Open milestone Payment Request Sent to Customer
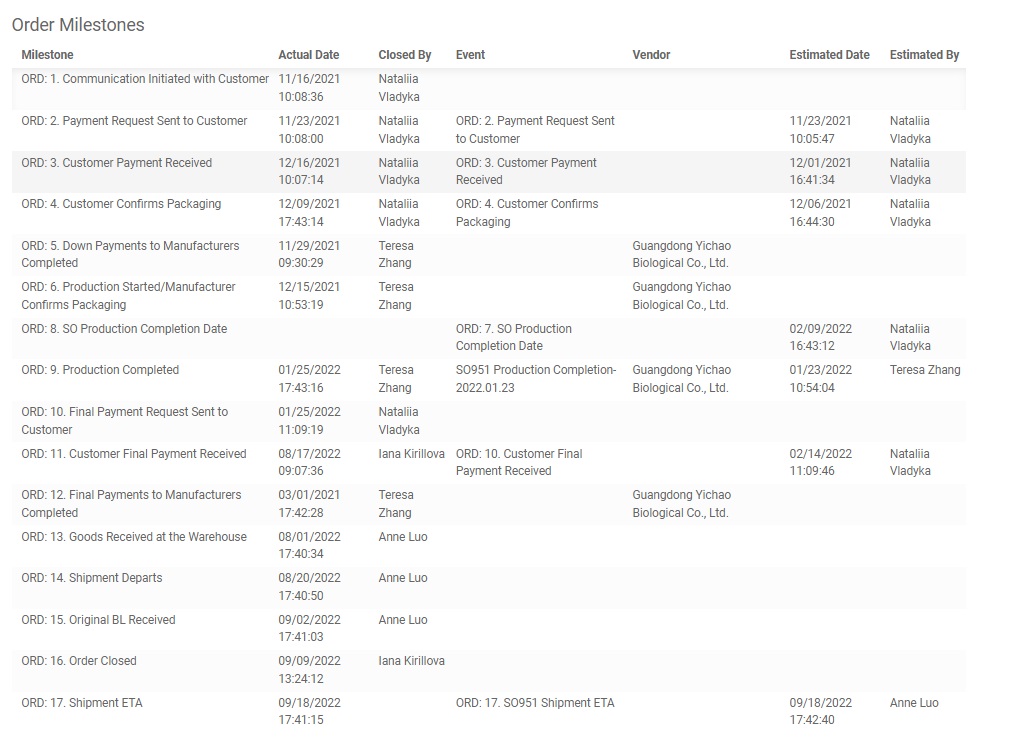 pyautogui.click(x=134, y=121)
